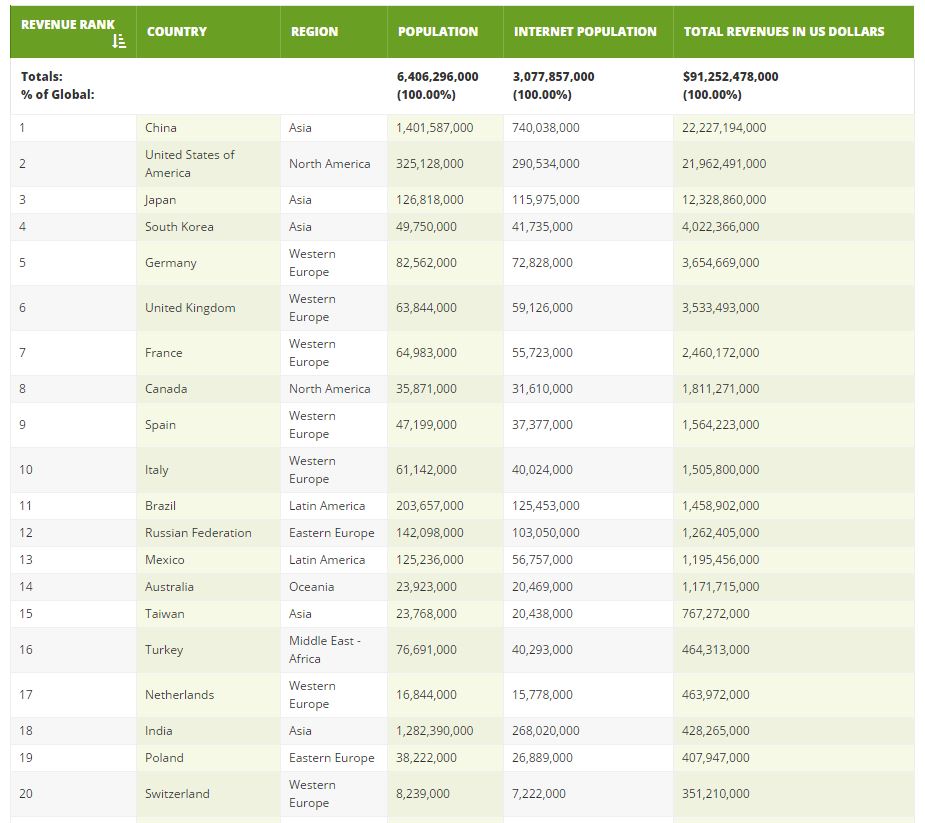Select UK revenue 3,533,493,000

[x=720, y=307]
